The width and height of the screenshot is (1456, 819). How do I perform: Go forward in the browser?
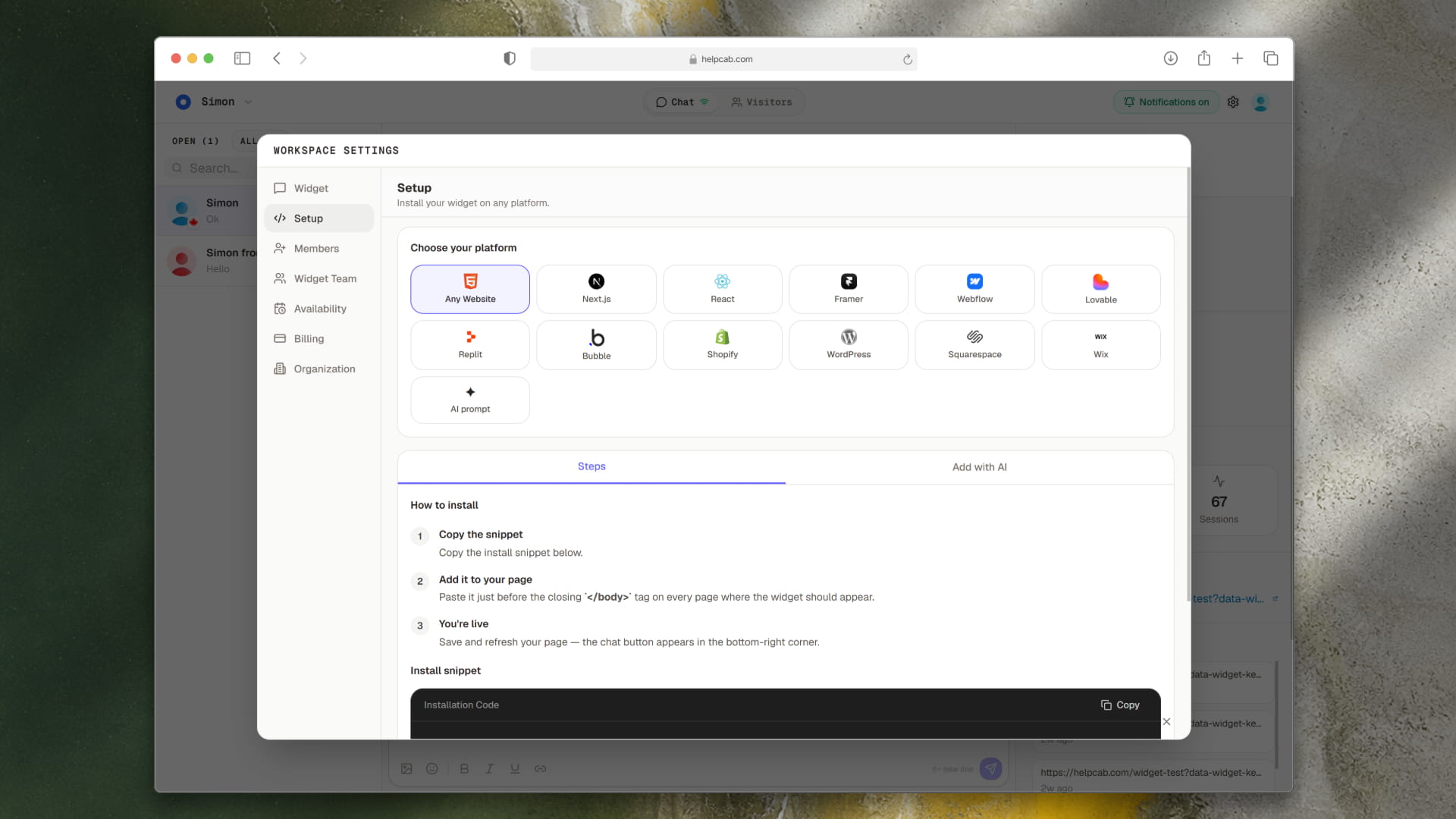pos(303,58)
